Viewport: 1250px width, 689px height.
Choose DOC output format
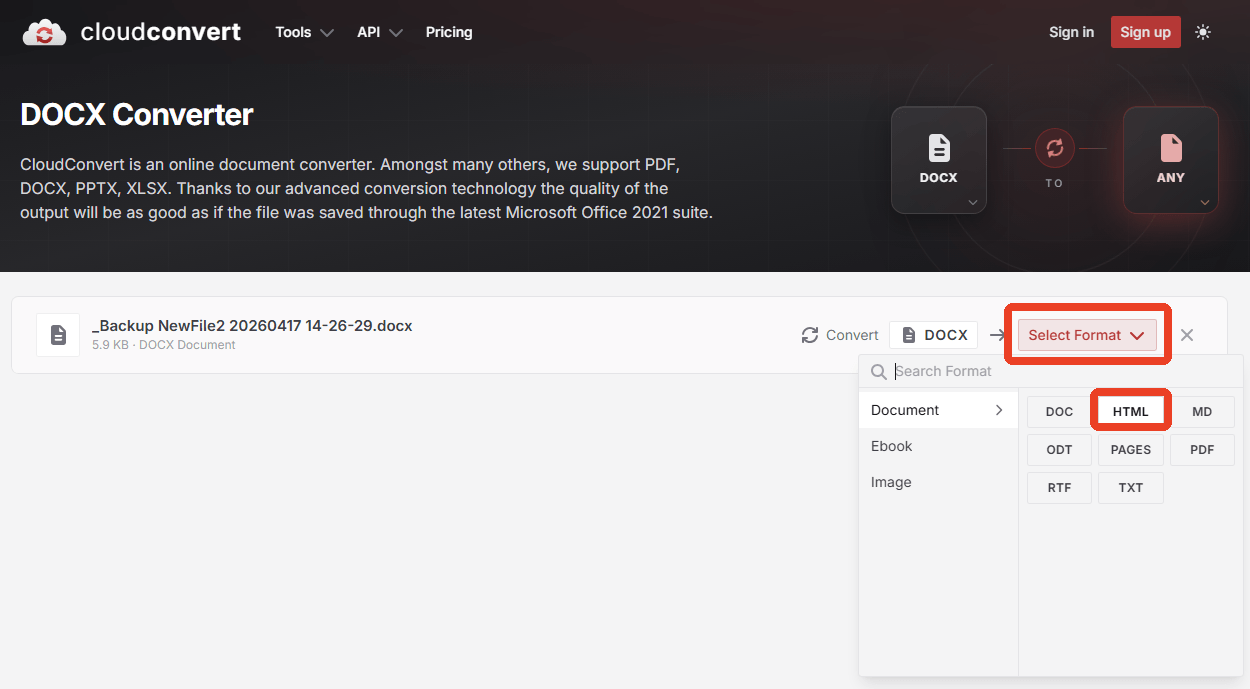point(1059,412)
